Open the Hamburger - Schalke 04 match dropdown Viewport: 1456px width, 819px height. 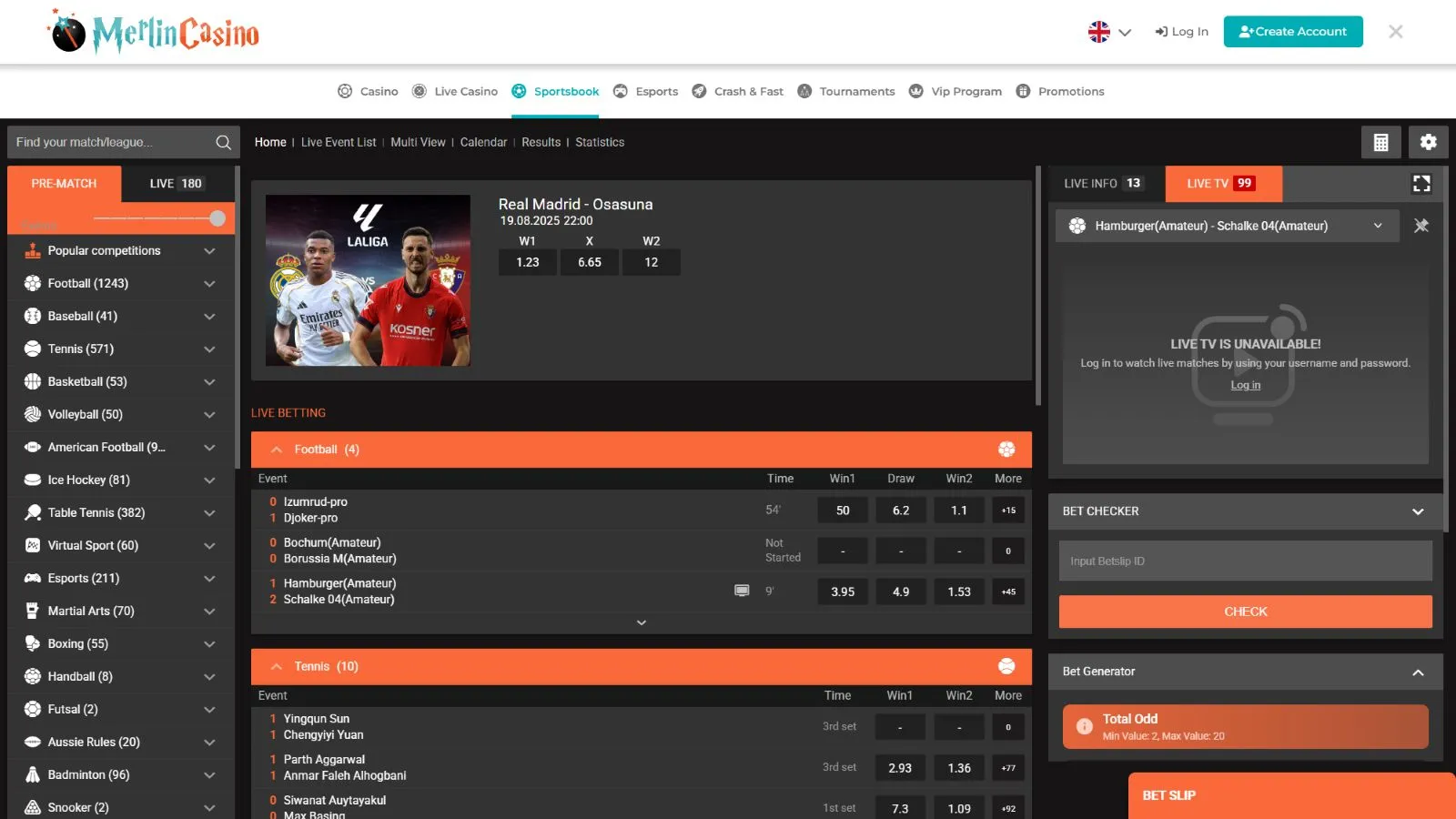point(1377,226)
